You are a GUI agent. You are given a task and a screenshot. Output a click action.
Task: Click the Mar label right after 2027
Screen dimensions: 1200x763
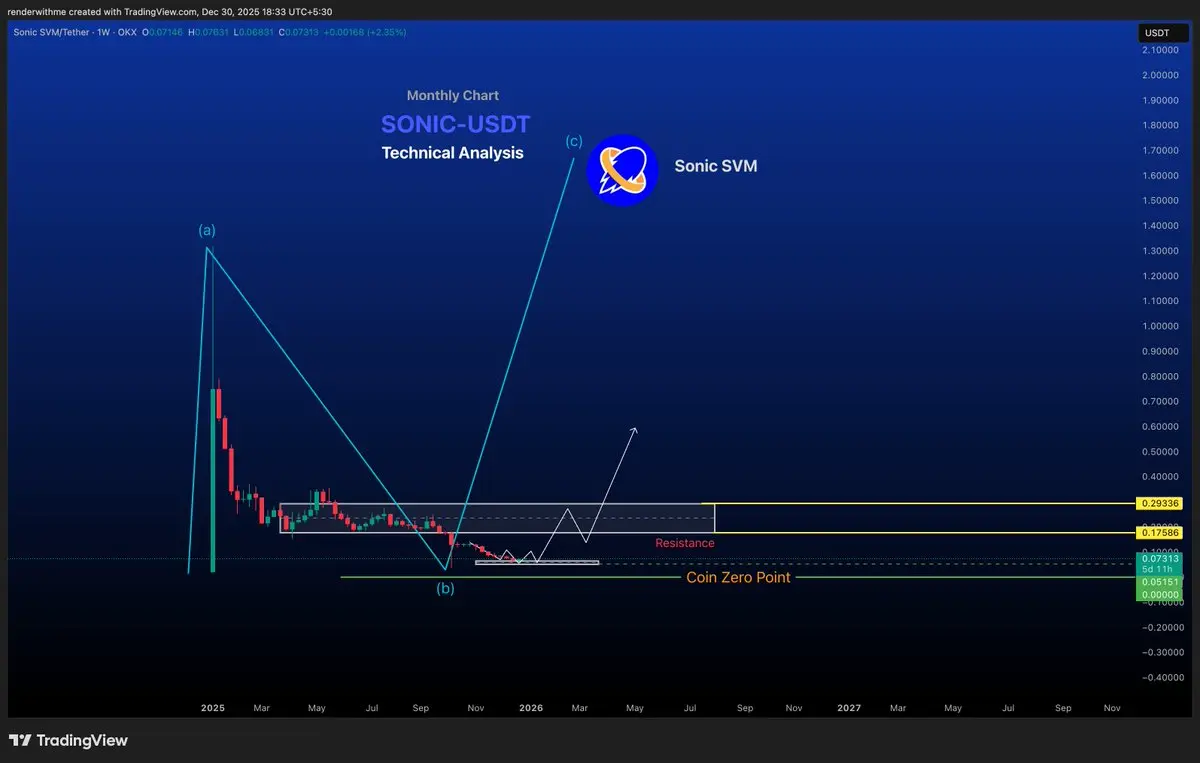898,708
